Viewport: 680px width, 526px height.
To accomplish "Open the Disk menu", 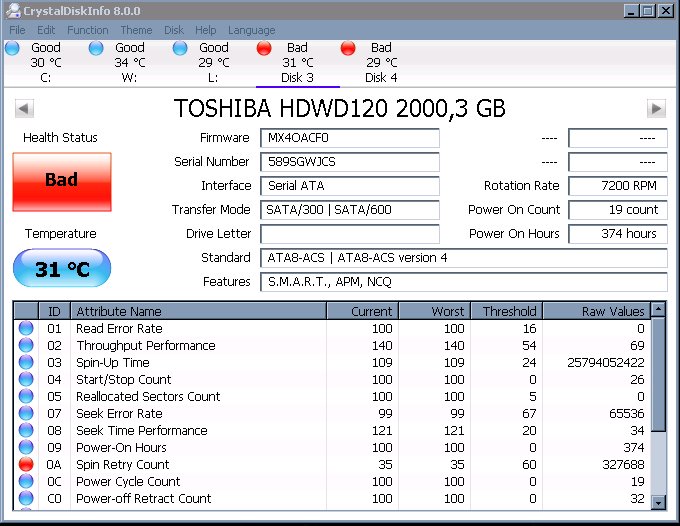I will 174,30.
